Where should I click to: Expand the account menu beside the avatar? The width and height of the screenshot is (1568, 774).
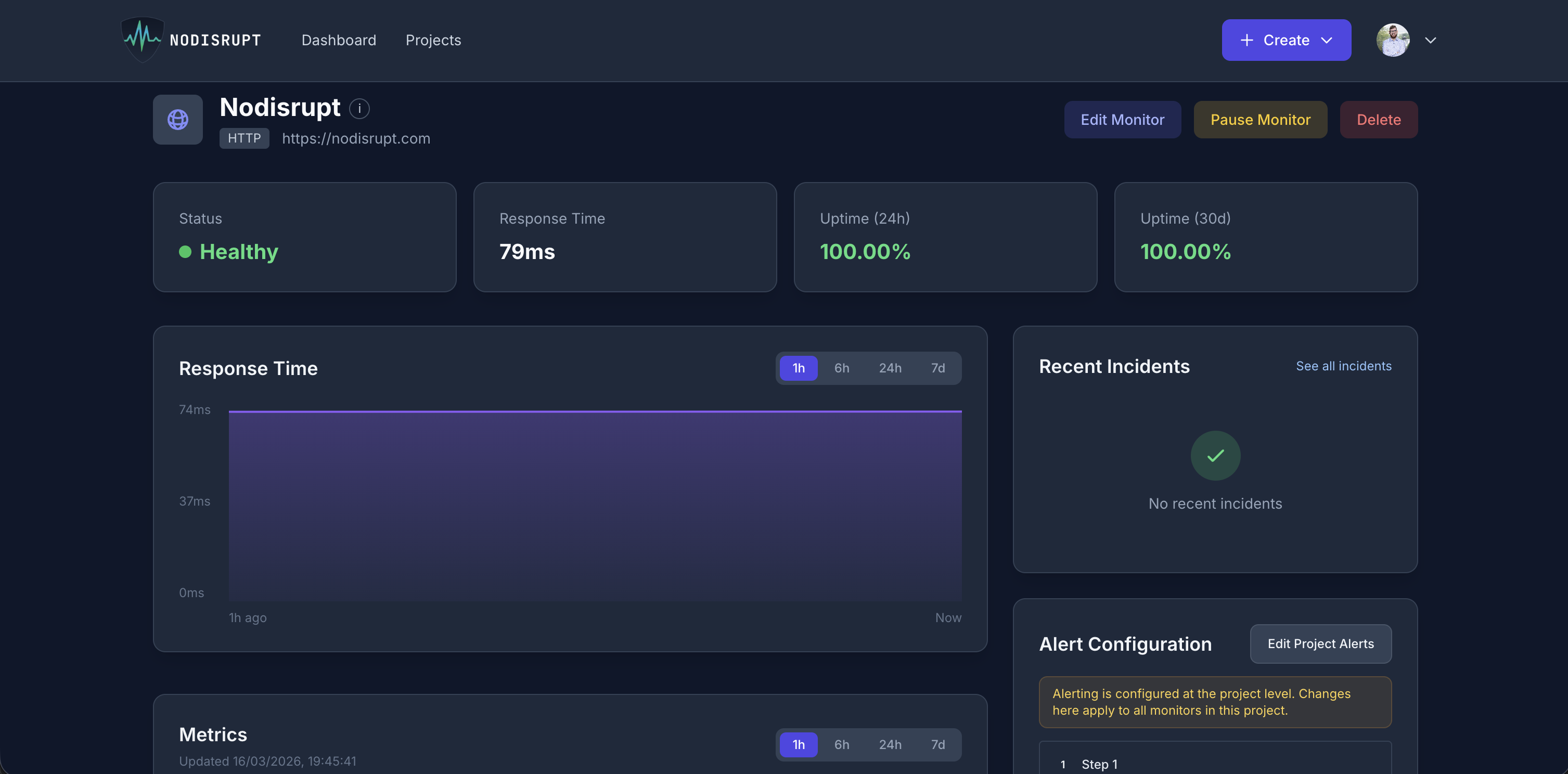pos(1431,40)
